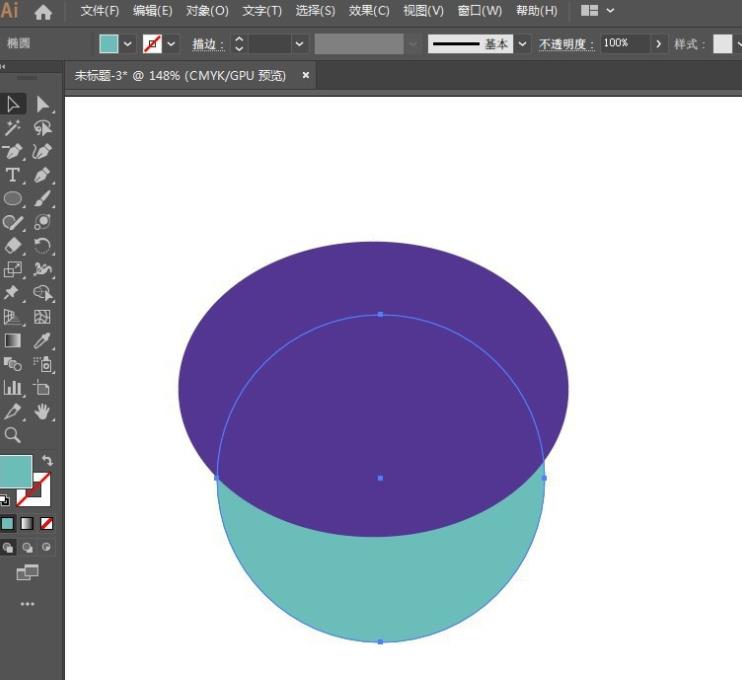The width and height of the screenshot is (742, 680).
Task: Select the Ellipse shape tool
Action: pyautogui.click(x=13, y=198)
